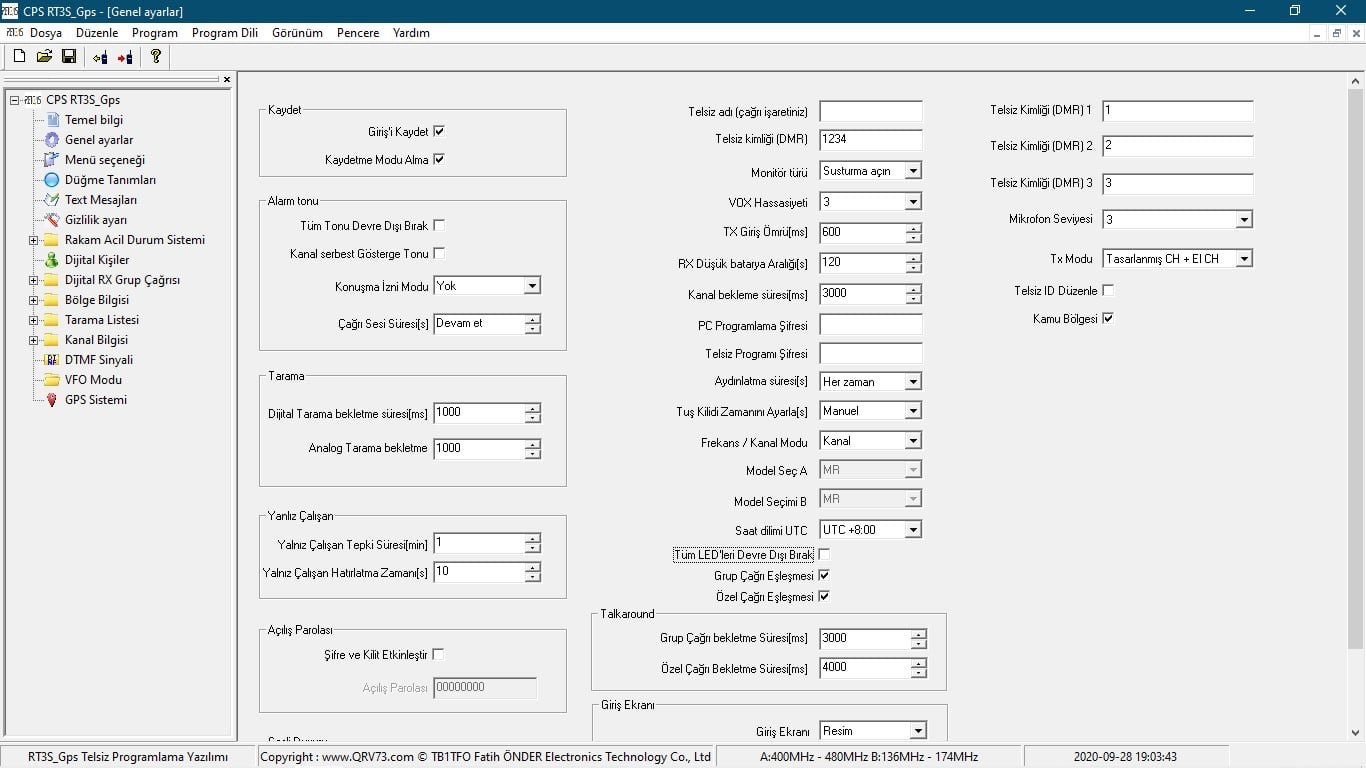Enable Tüm Tonu Devre Dışı Bırak checkbox
The width and height of the screenshot is (1366, 768).
(439, 225)
